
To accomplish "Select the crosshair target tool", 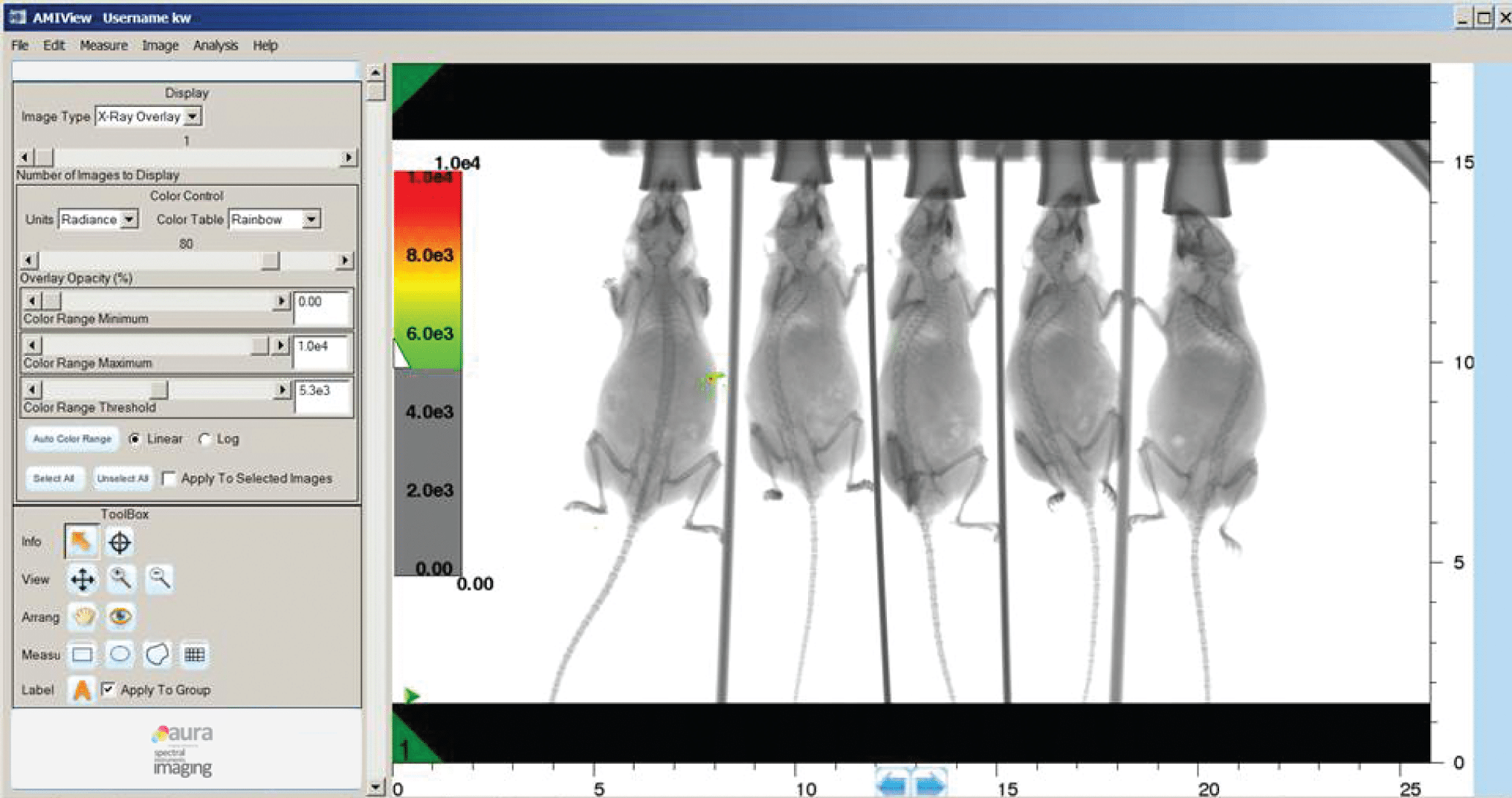I will [x=120, y=542].
